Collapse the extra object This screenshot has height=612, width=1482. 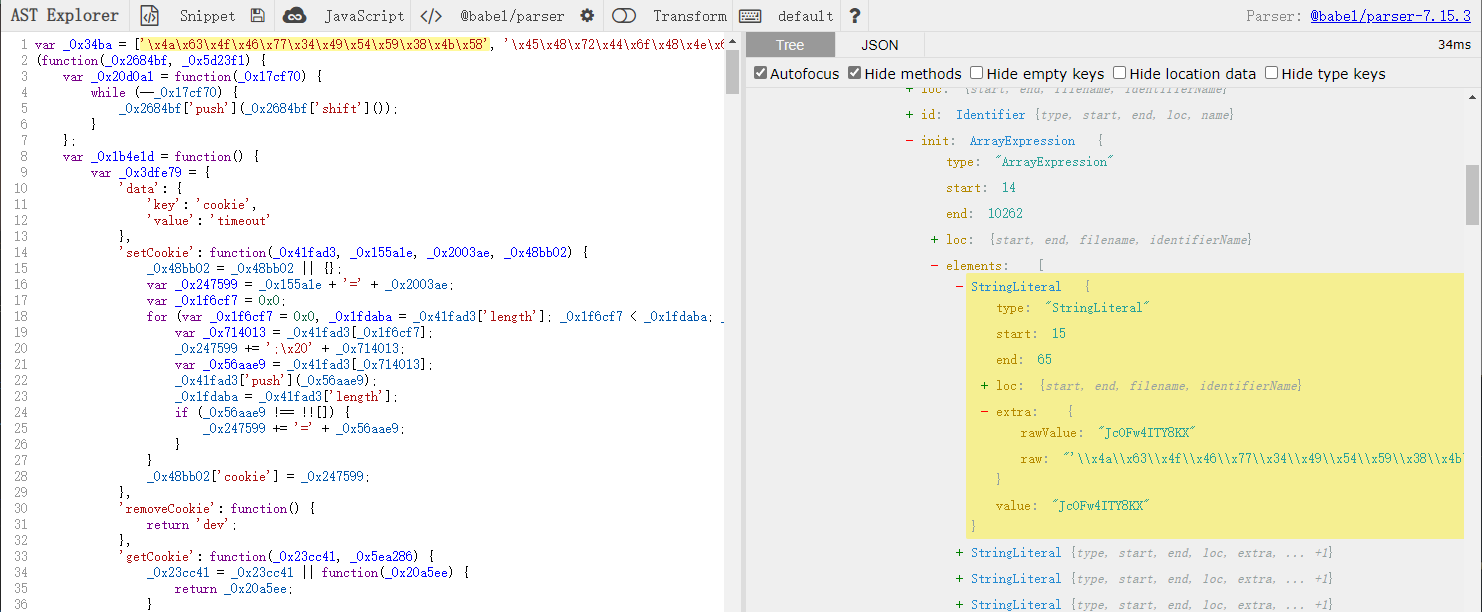pyautogui.click(x=985, y=411)
